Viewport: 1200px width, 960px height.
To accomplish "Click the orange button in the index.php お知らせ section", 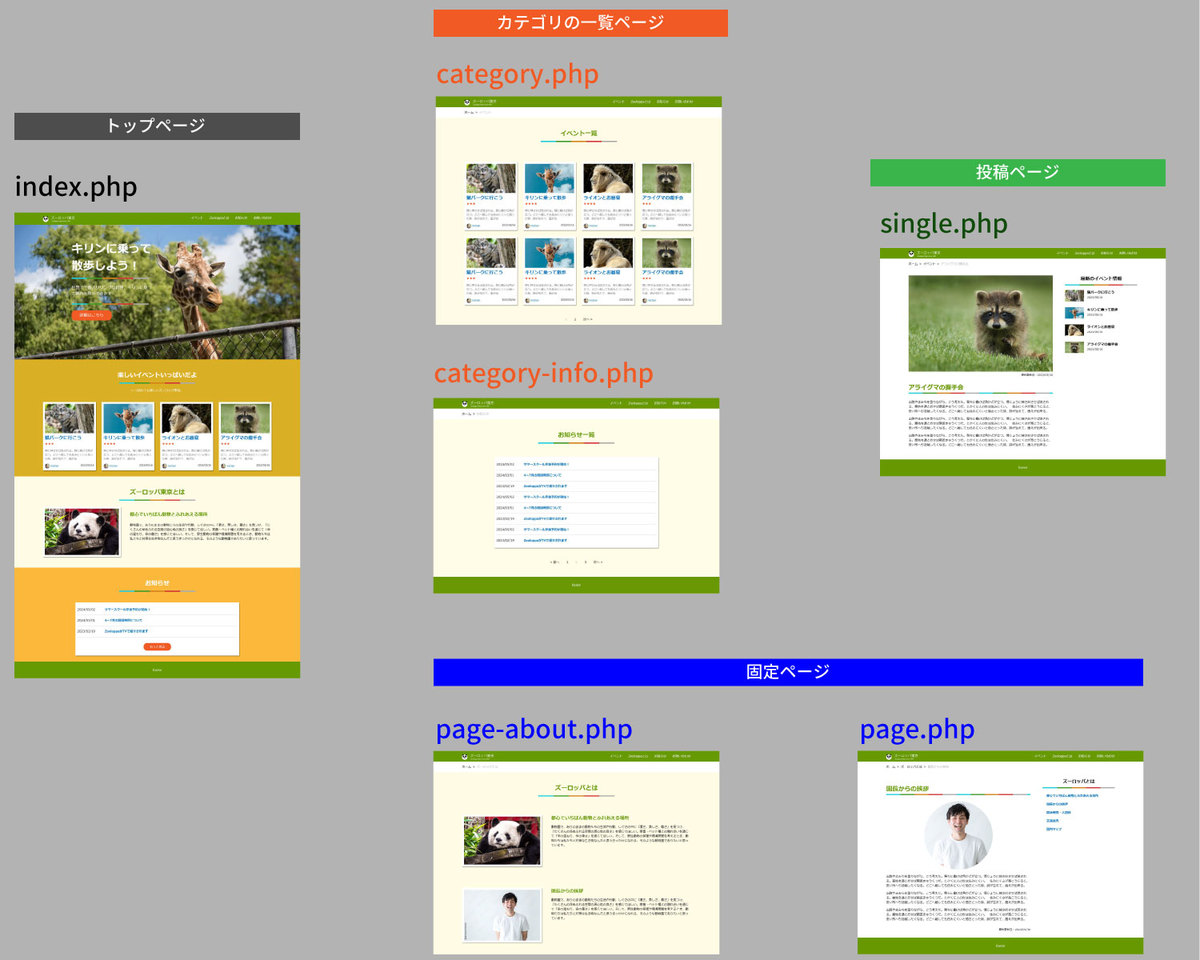I will click(157, 646).
